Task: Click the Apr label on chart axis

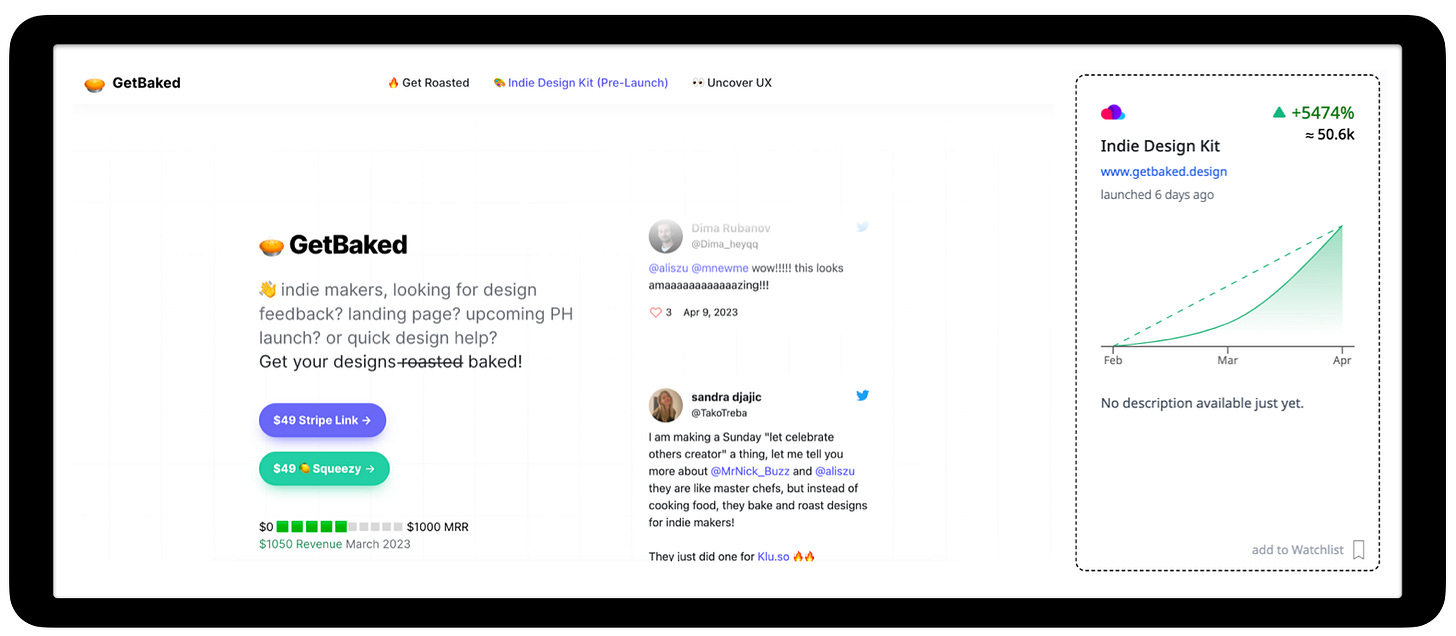Action: 1342,360
